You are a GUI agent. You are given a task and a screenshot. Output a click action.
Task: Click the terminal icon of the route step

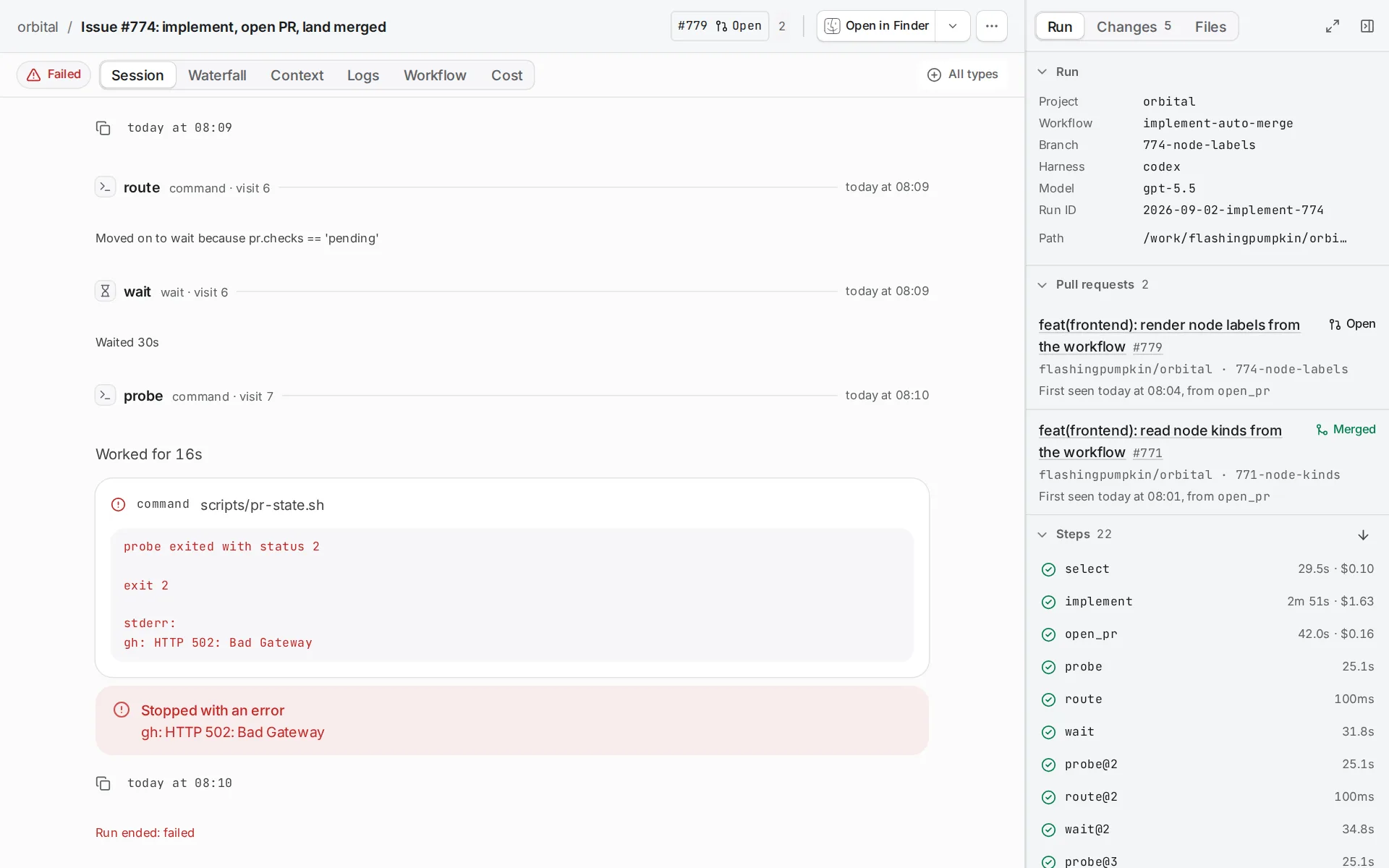tap(105, 187)
